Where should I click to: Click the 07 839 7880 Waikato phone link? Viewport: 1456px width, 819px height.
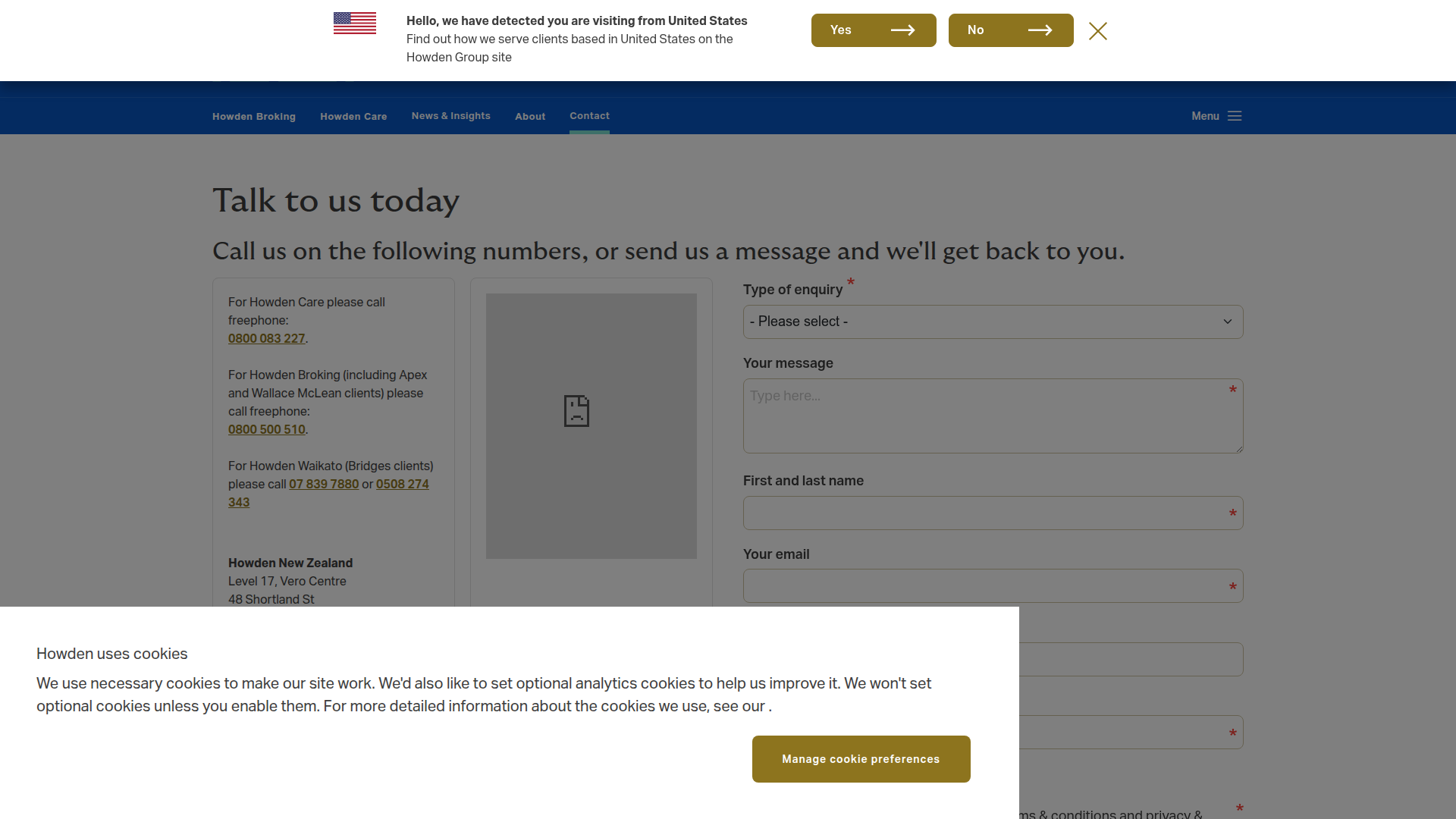[324, 484]
